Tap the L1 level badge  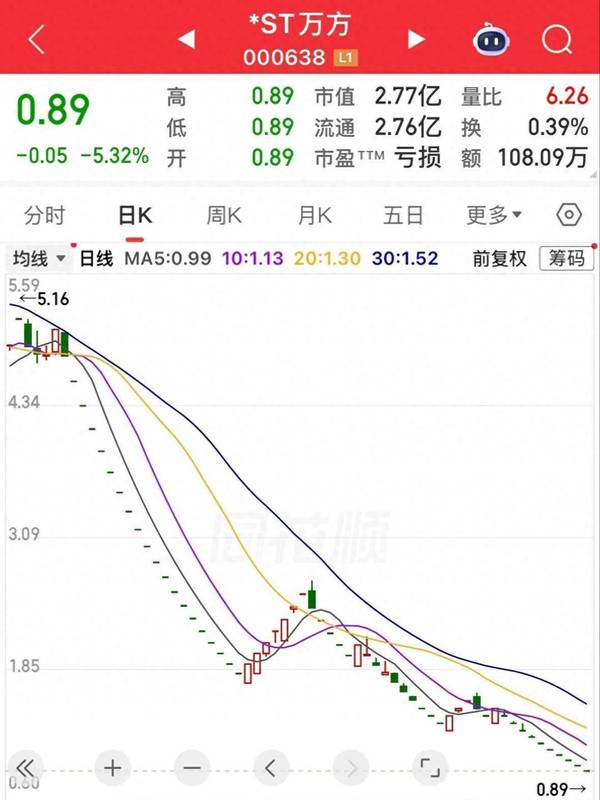pyautogui.click(x=345, y=58)
